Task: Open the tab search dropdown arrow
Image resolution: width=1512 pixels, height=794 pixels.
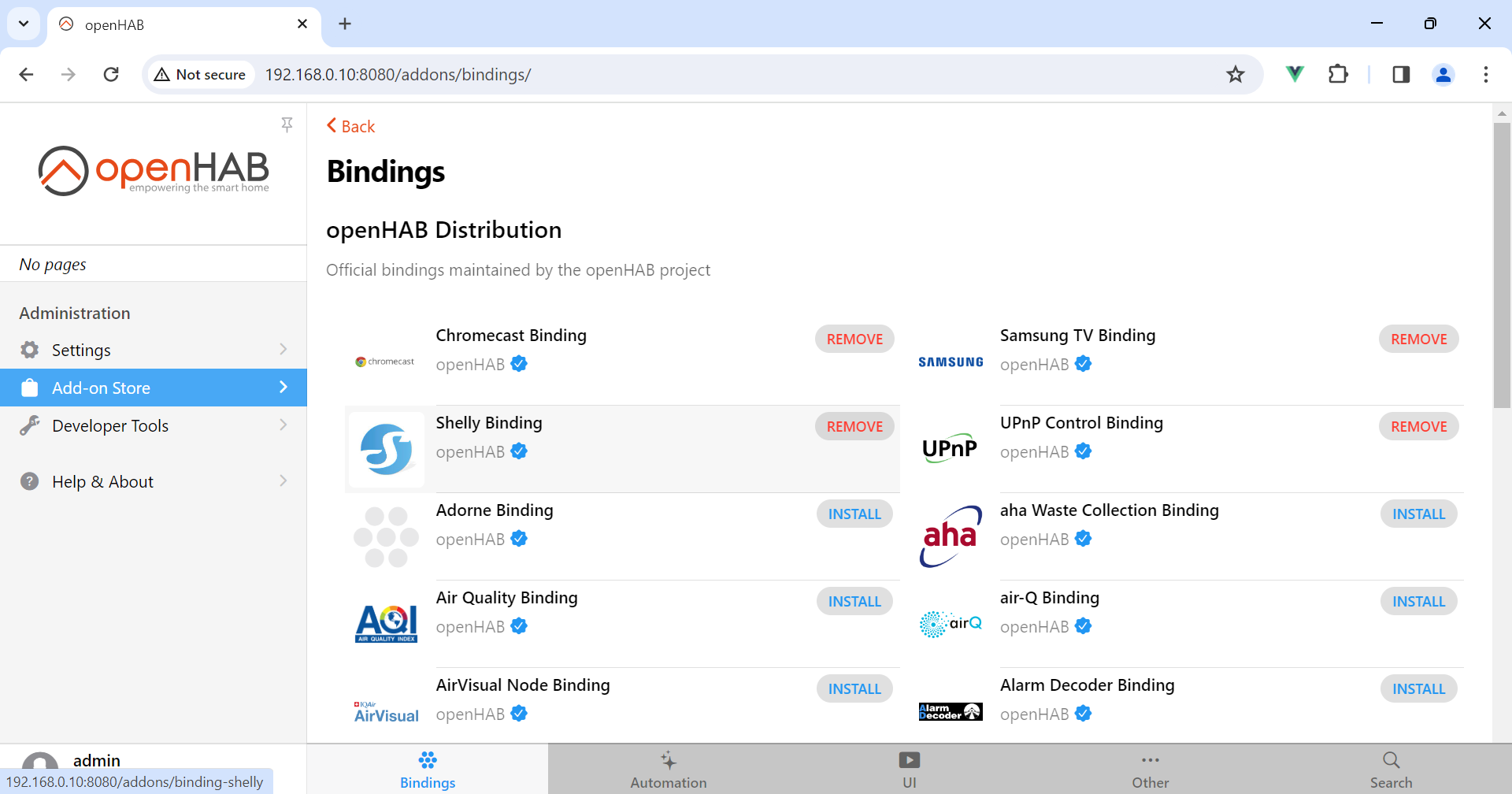Action: (24, 24)
